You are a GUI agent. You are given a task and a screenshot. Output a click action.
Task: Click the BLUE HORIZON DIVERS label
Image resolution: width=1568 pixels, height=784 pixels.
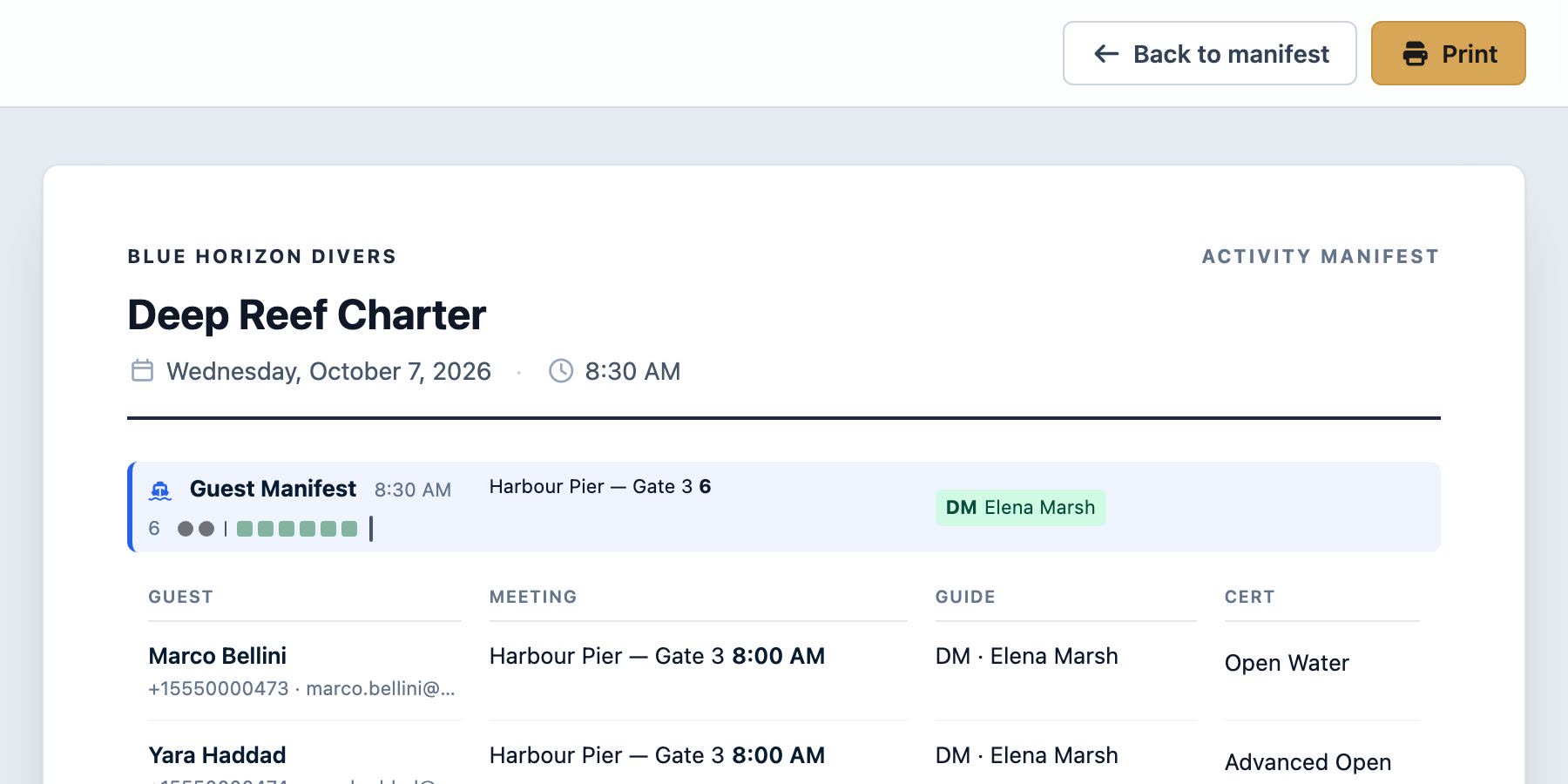pos(262,257)
